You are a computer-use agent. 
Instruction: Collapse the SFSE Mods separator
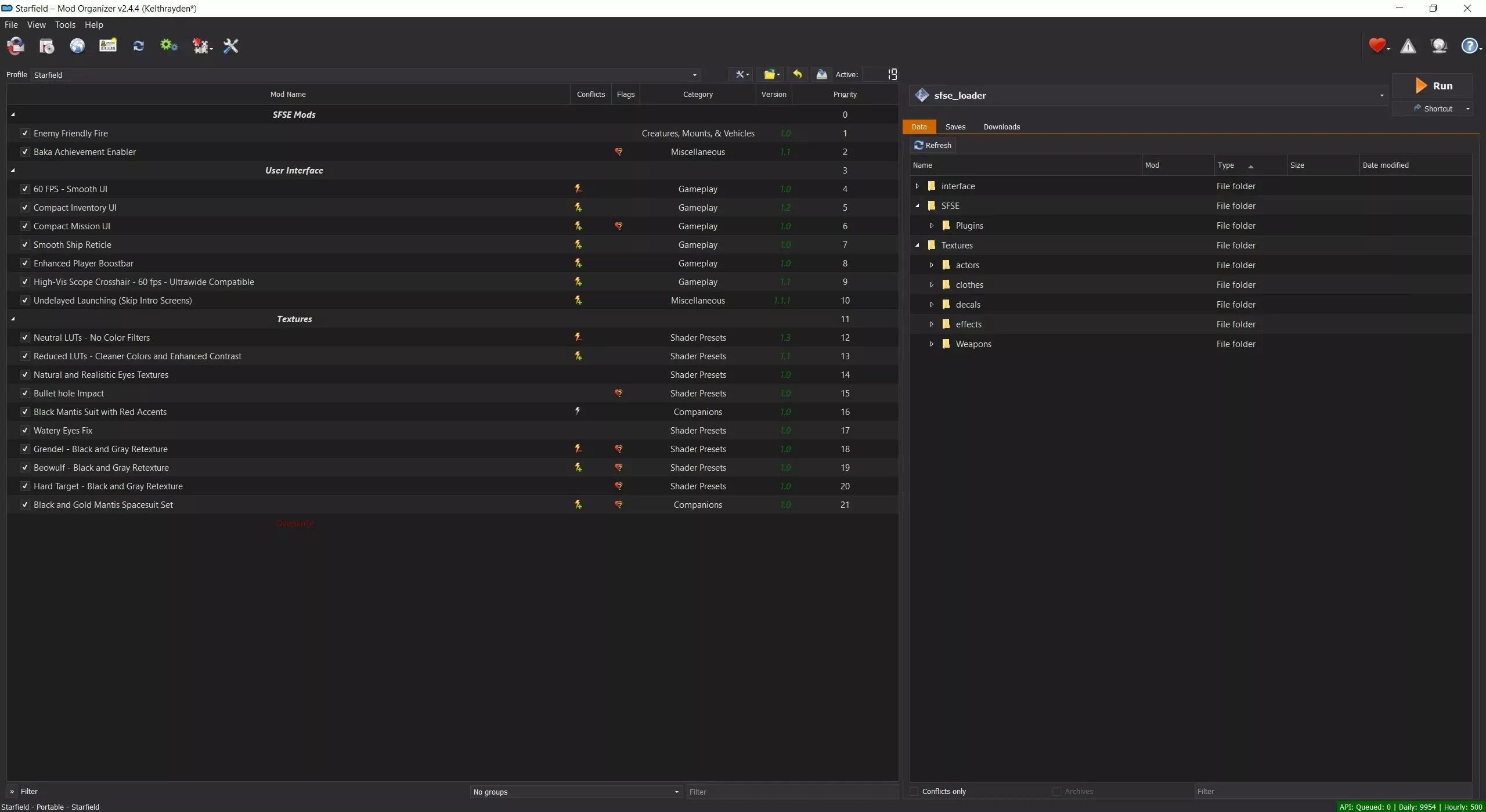pos(13,114)
